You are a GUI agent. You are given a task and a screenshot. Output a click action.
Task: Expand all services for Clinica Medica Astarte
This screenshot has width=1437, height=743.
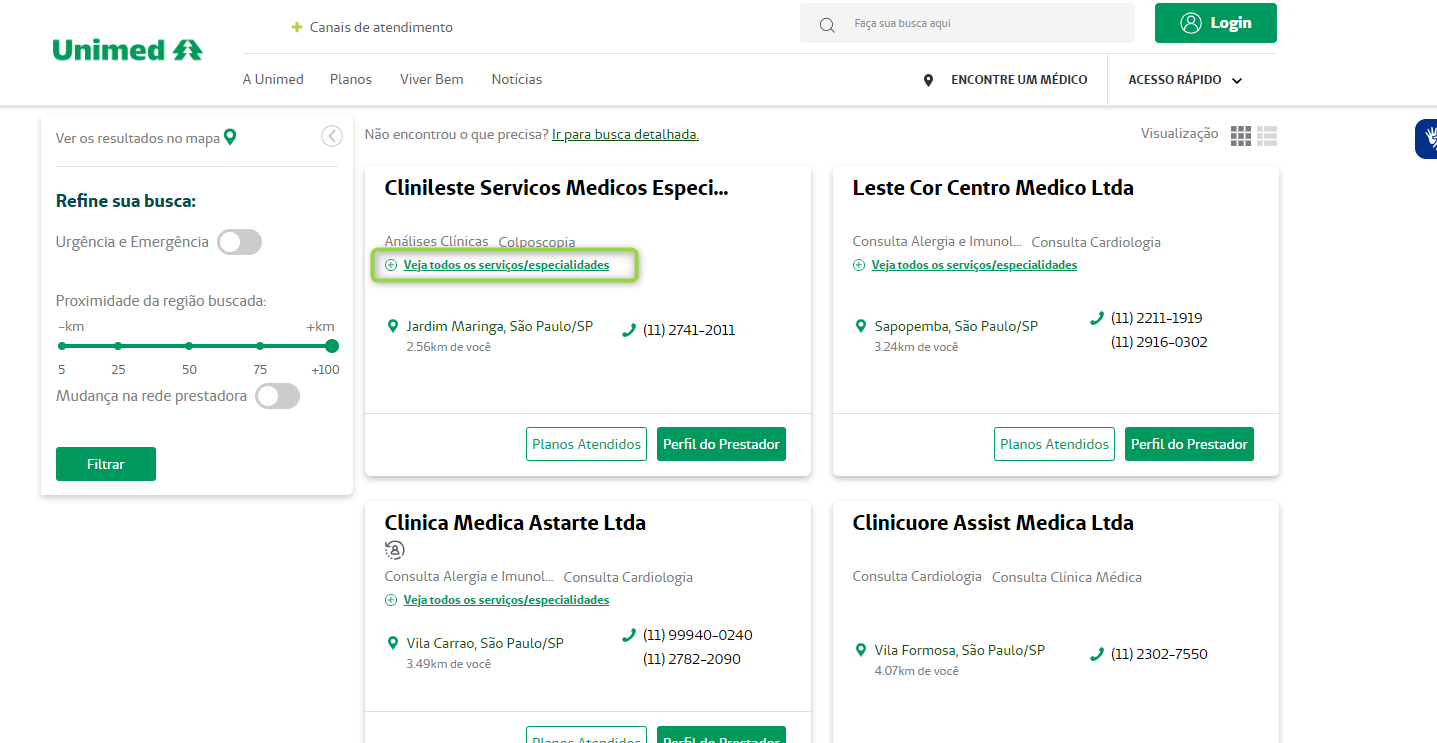click(x=506, y=600)
